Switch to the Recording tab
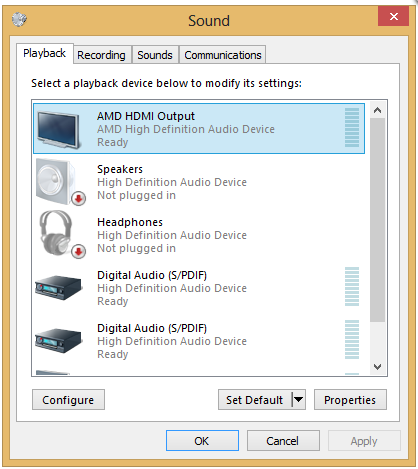 [101, 55]
